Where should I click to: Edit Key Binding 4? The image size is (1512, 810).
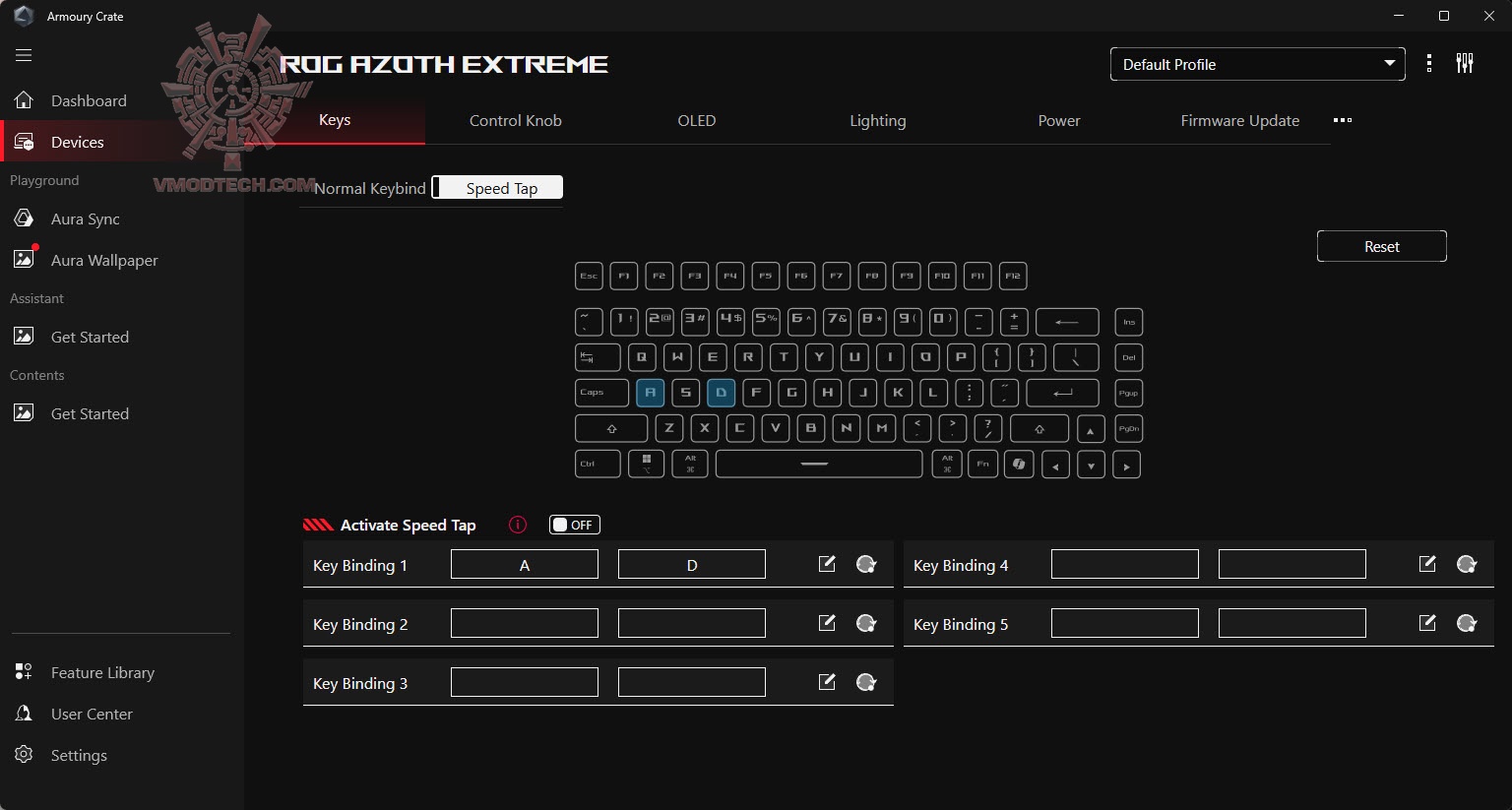1427,564
